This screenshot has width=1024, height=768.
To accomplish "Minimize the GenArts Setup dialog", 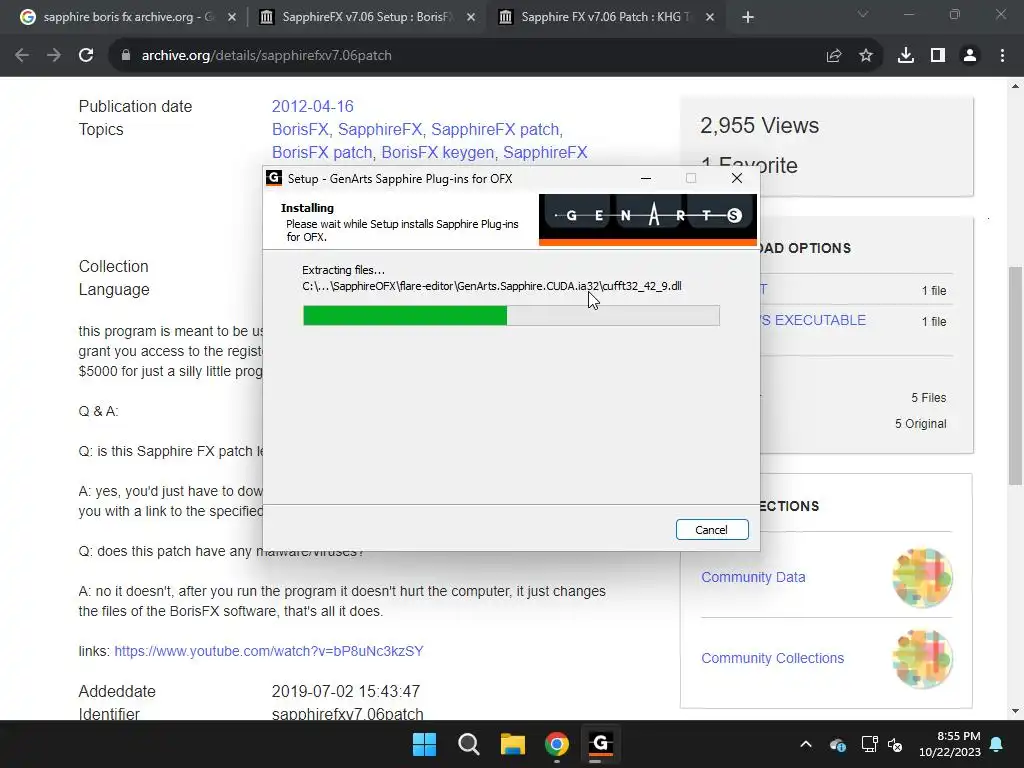I will pyautogui.click(x=646, y=178).
